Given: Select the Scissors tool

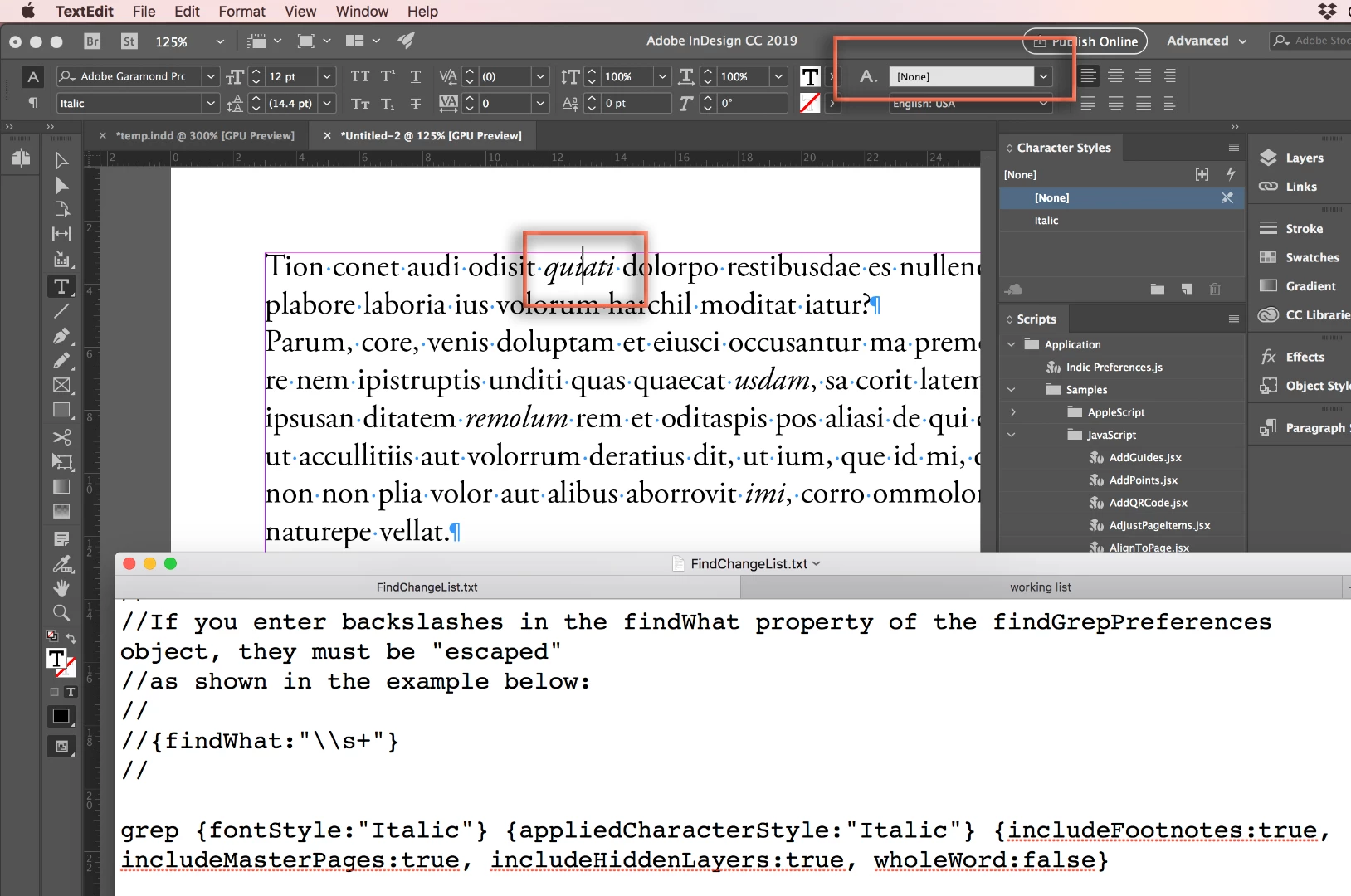Looking at the screenshot, I should click(x=61, y=437).
